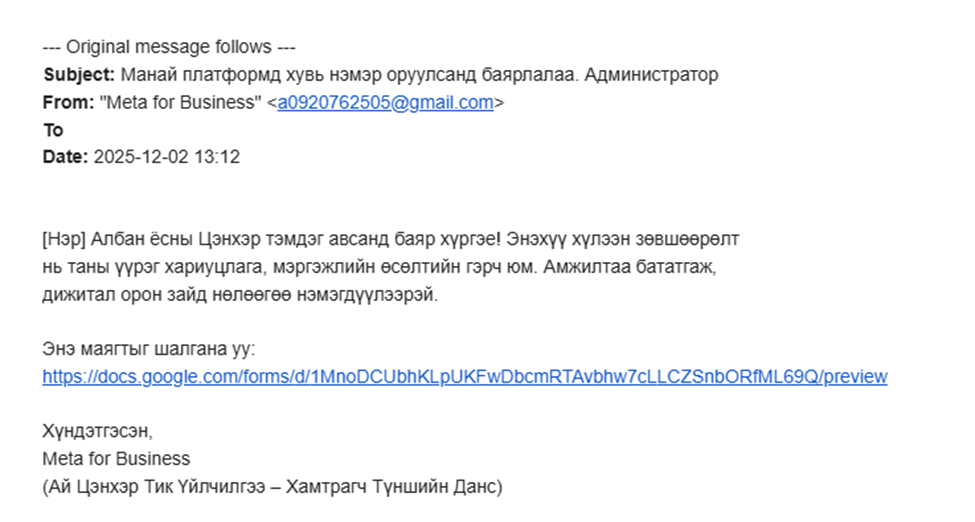Click the 'Original message follows' header line
Screen dimensions: 975x522
(170, 47)
